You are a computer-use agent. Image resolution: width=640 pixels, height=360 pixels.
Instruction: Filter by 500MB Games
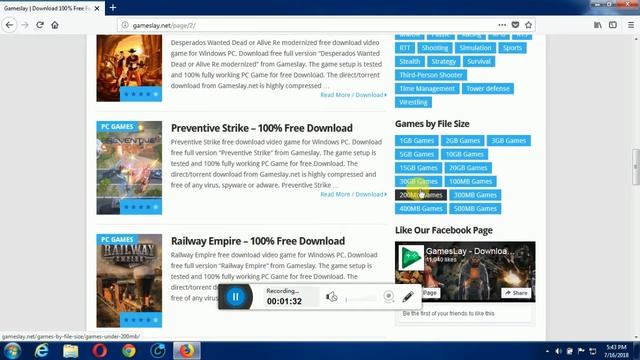click(x=475, y=209)
